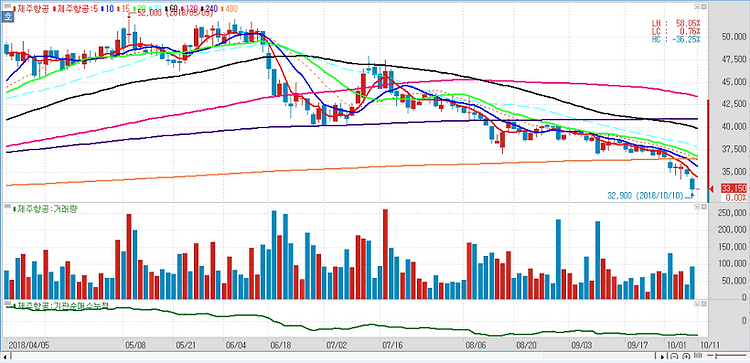Image resolution: width=750 pixels, height=363 pixels.
Task: Select the black 60 moving average legend
Action: (x=172, y=8)
